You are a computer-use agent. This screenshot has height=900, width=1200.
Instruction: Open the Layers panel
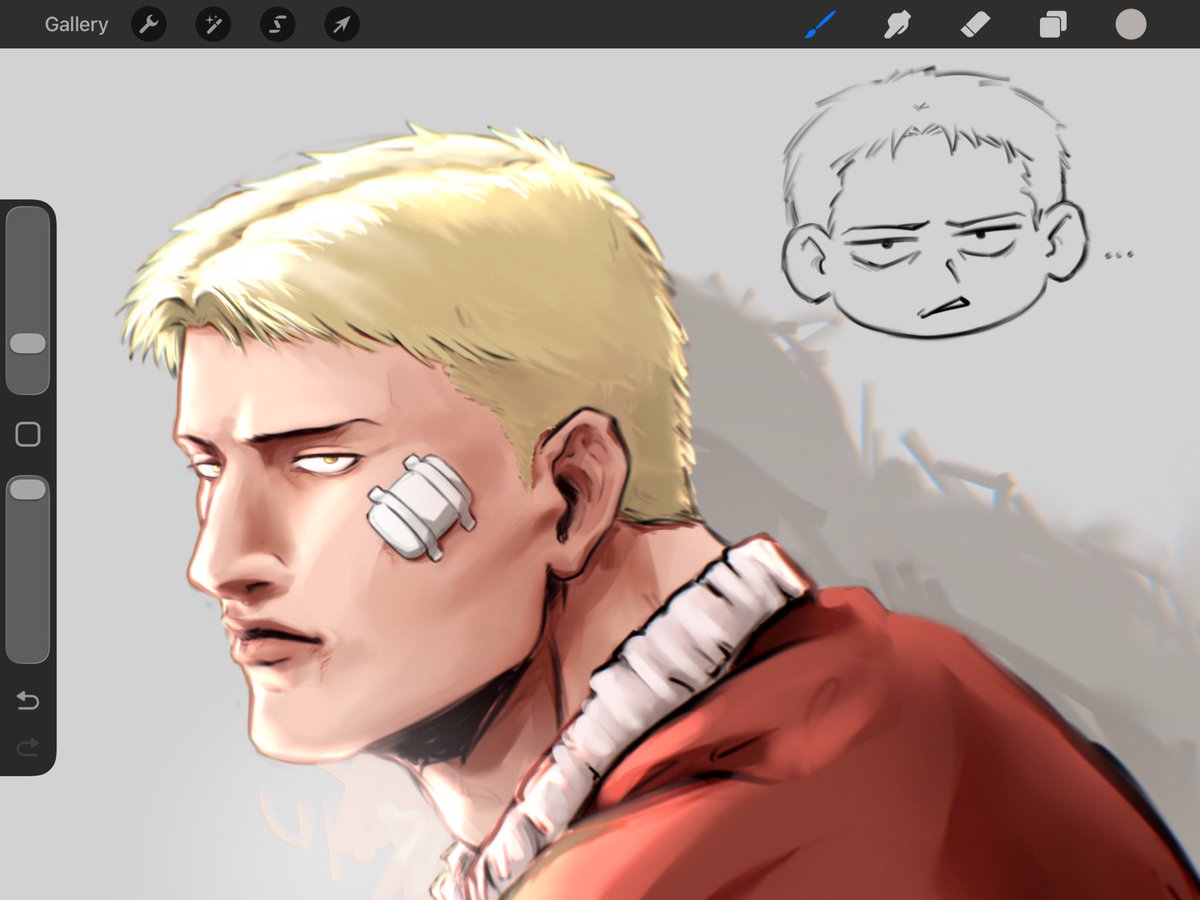[1053, 25]
